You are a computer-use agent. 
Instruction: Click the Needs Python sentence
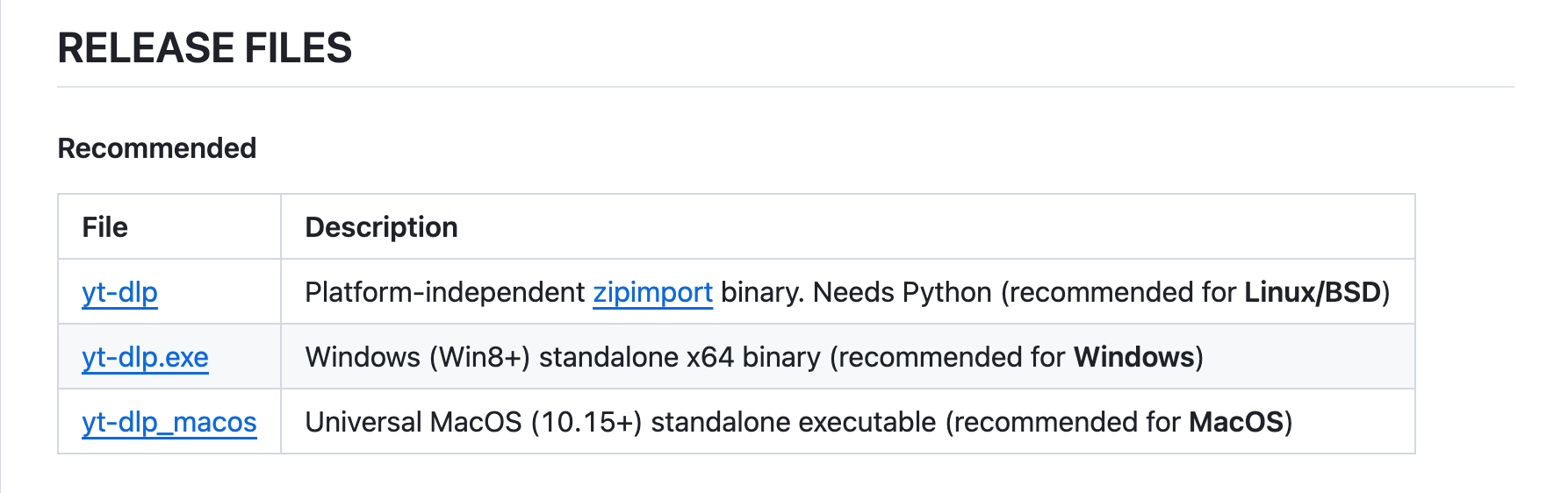[903, 292]
